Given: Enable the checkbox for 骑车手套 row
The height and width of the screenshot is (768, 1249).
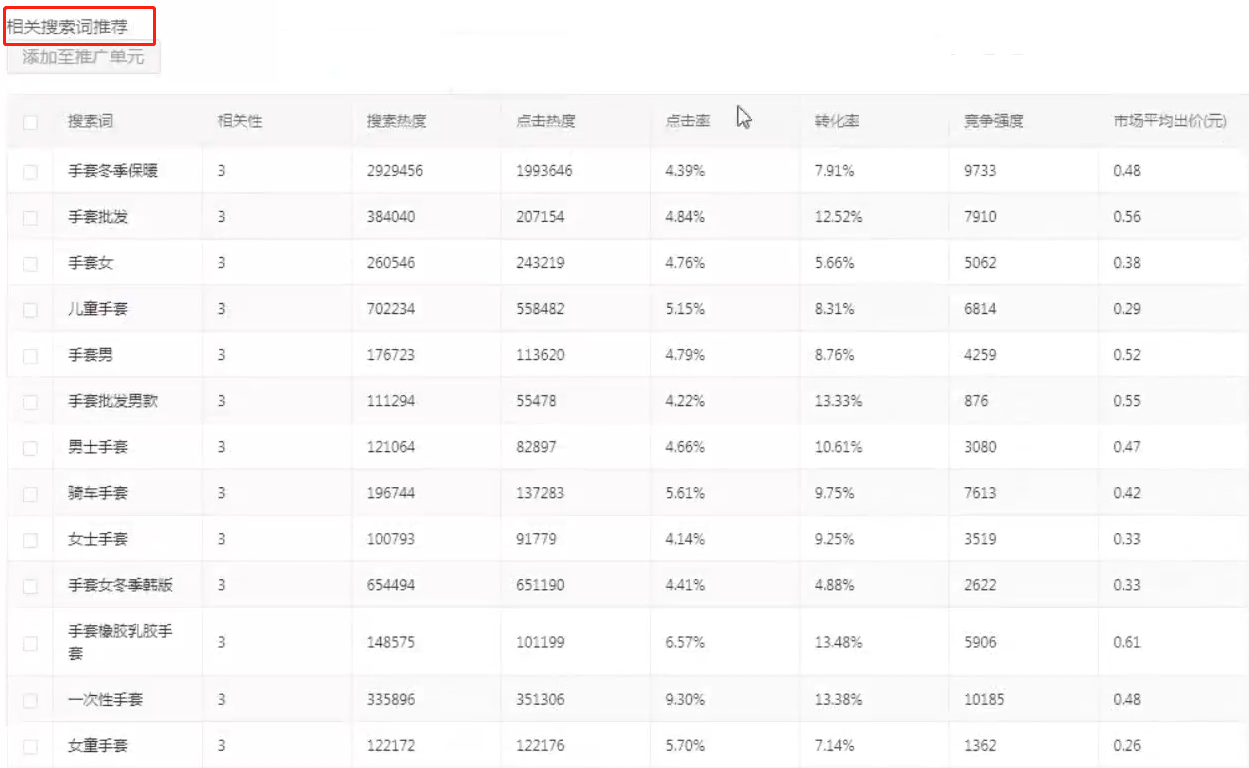Looking at the screenshot, I should tap(30, 494).
